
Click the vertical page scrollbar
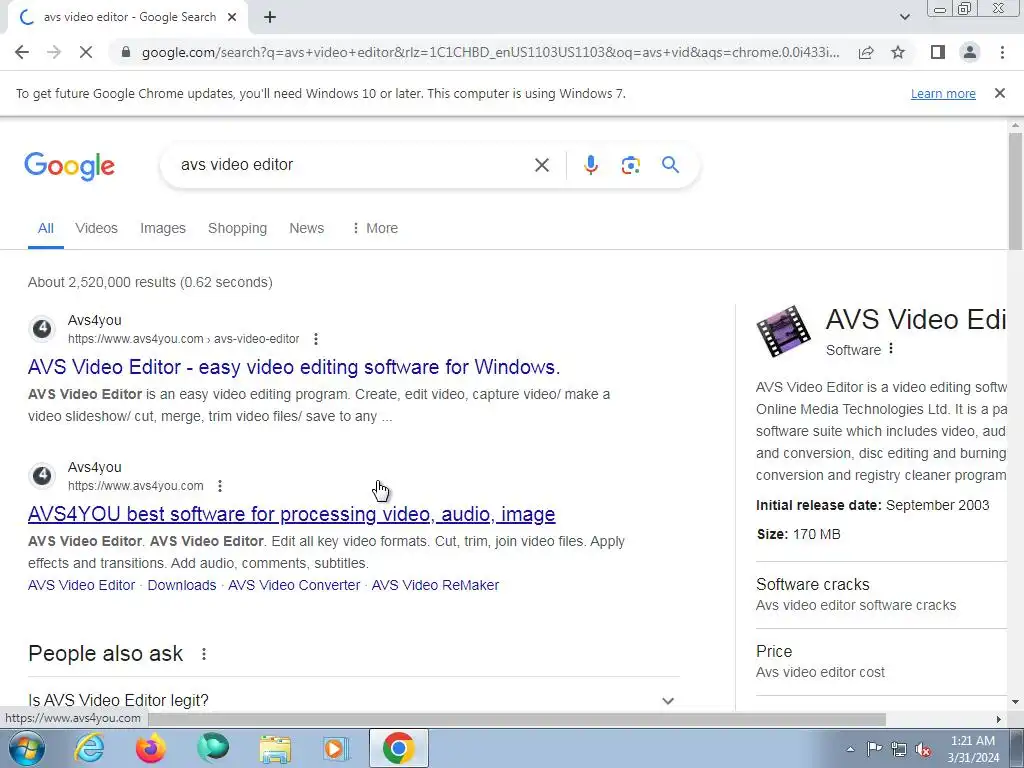coord(1015,189)
